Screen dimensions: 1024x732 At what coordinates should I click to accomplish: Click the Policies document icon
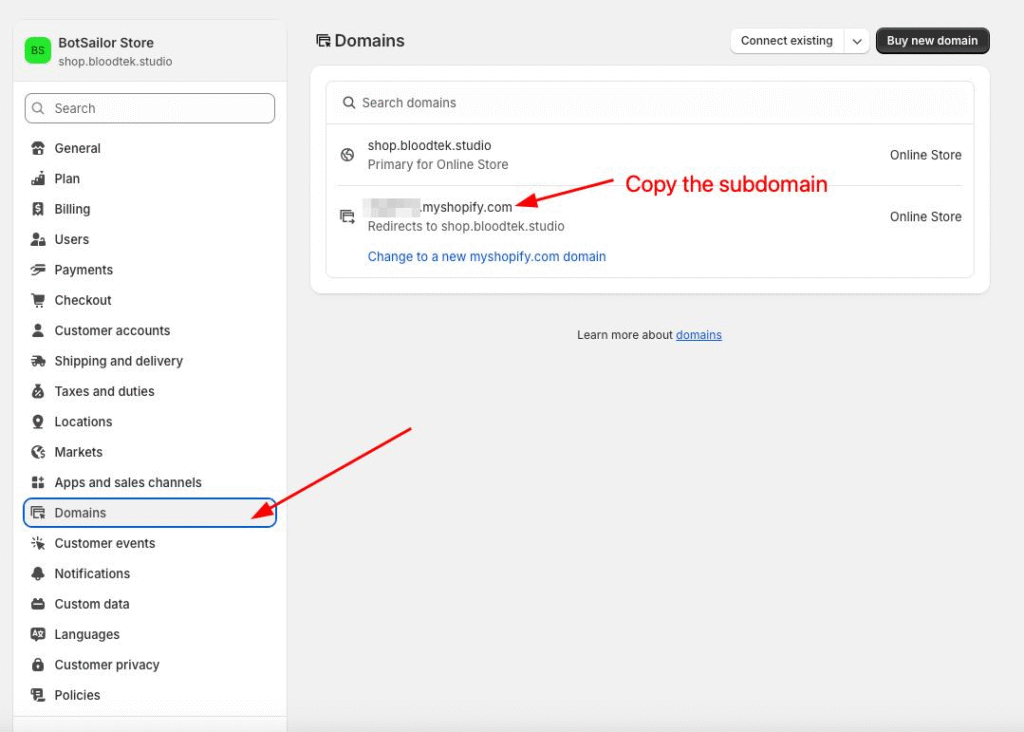pos(38,695)
